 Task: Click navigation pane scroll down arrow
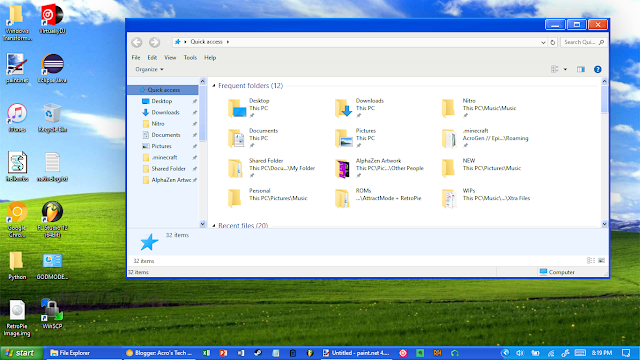pos(202,224)
